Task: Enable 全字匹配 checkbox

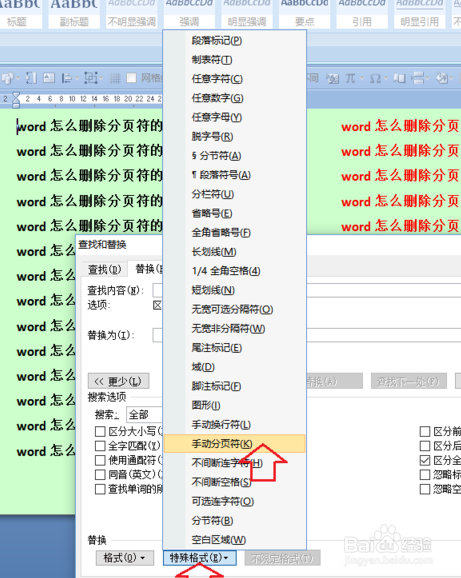Action: click(100, 446)
